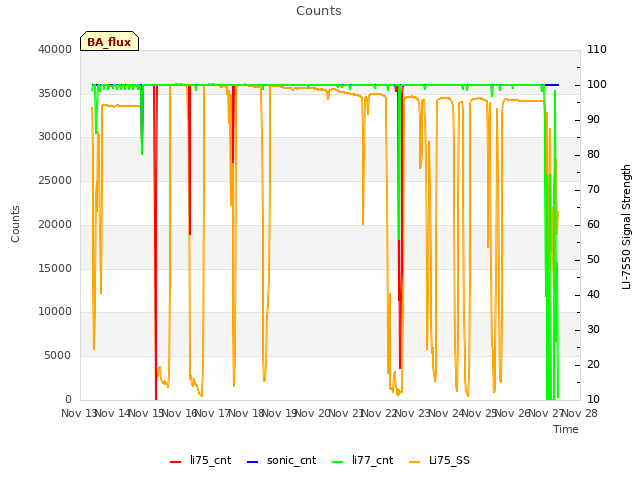Toggle the li75_cnt legend entry
640x480 pixels.
pos(200,460)
